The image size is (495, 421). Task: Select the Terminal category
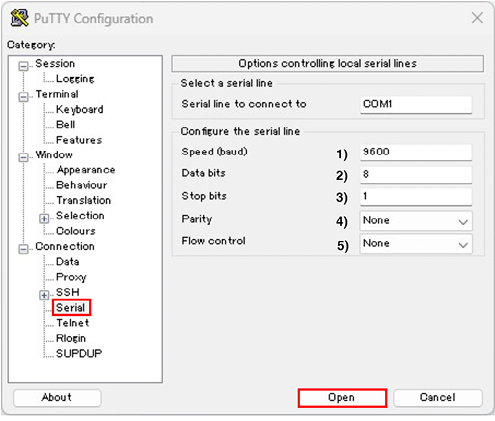[x=57, y=94]
